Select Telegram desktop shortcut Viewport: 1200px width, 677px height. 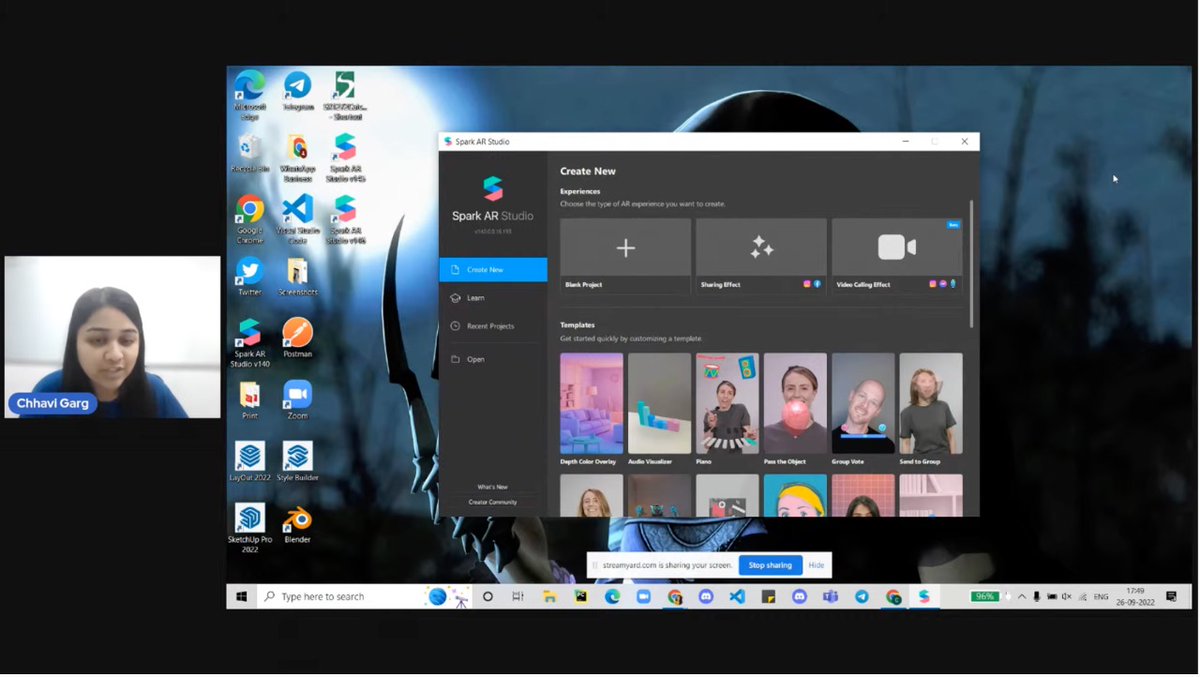pyautogui.click(x=297, y=91)
